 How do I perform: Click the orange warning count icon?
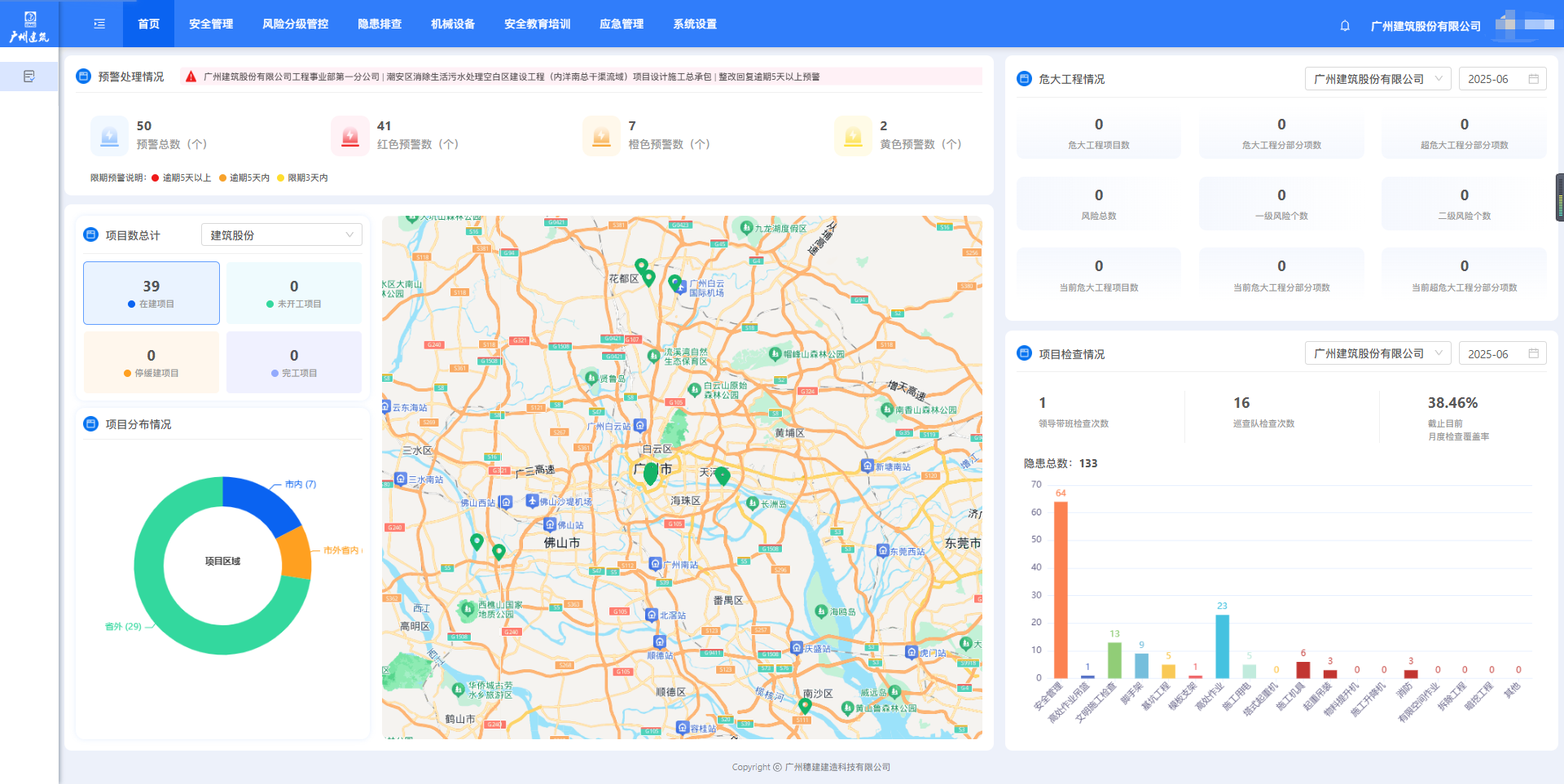click(601, 135)
